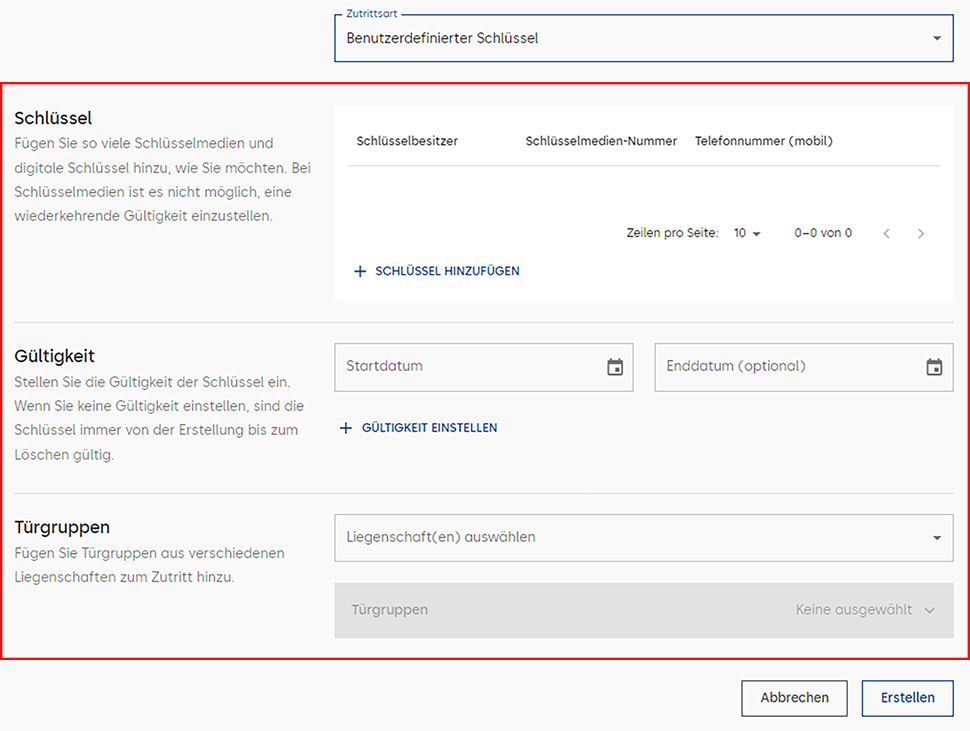The image size is (970, 731).
Task: Click the 0–0 von 0 pagination text
Action: click(823, 233)
